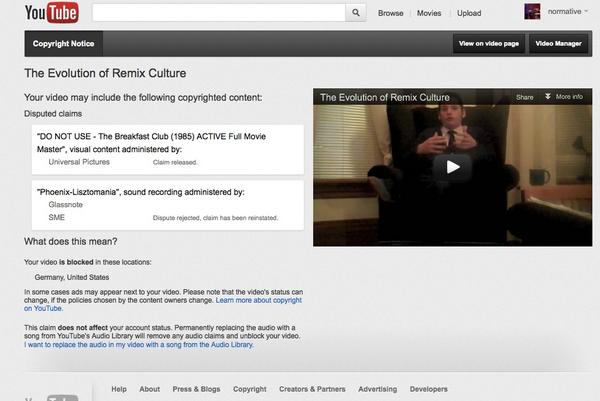
Task: Click the replace audio with Audio Library link
Action: point(139,345)
